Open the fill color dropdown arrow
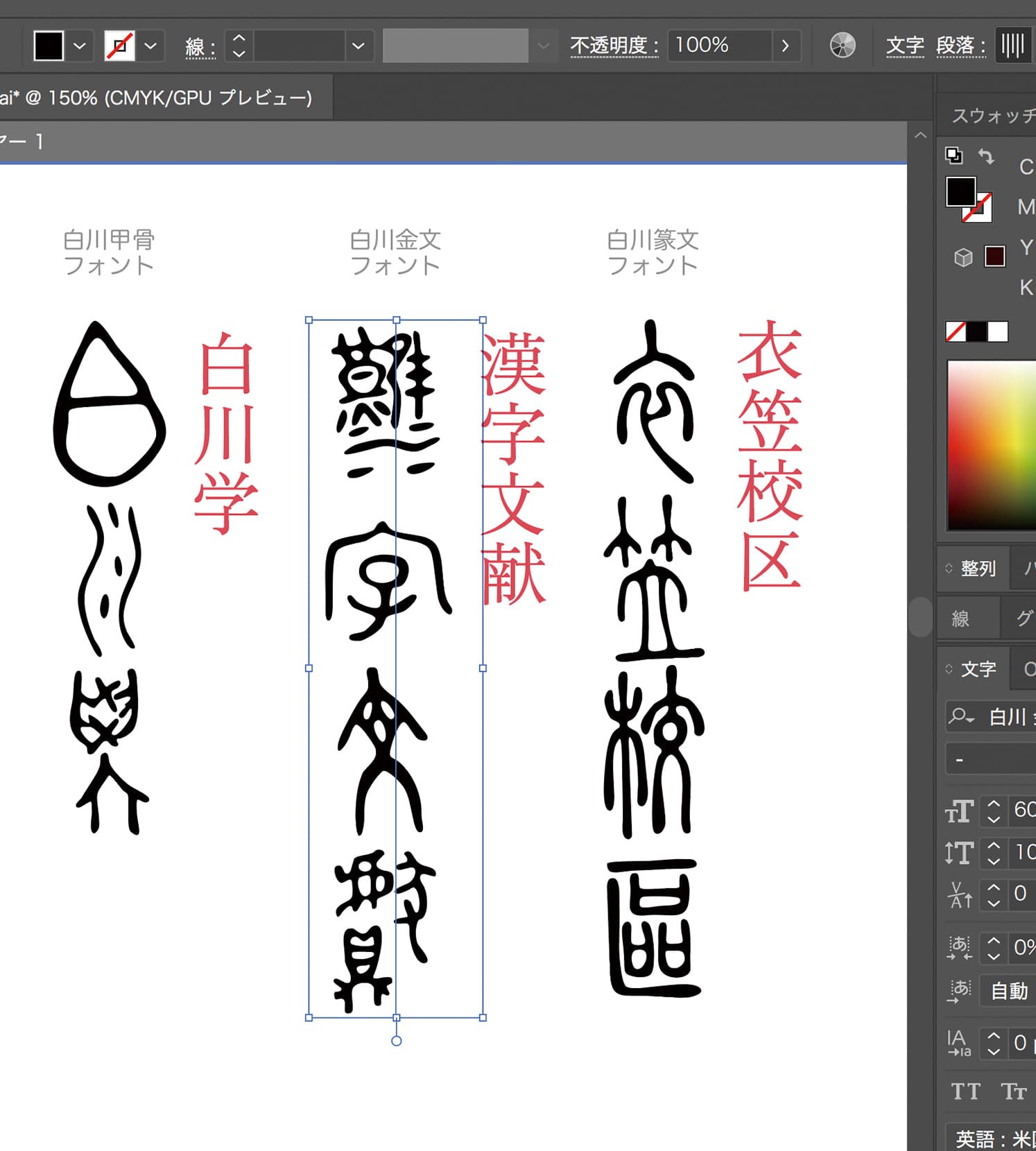This screenshot has width=1036, height=1151. tap(80, 46)
